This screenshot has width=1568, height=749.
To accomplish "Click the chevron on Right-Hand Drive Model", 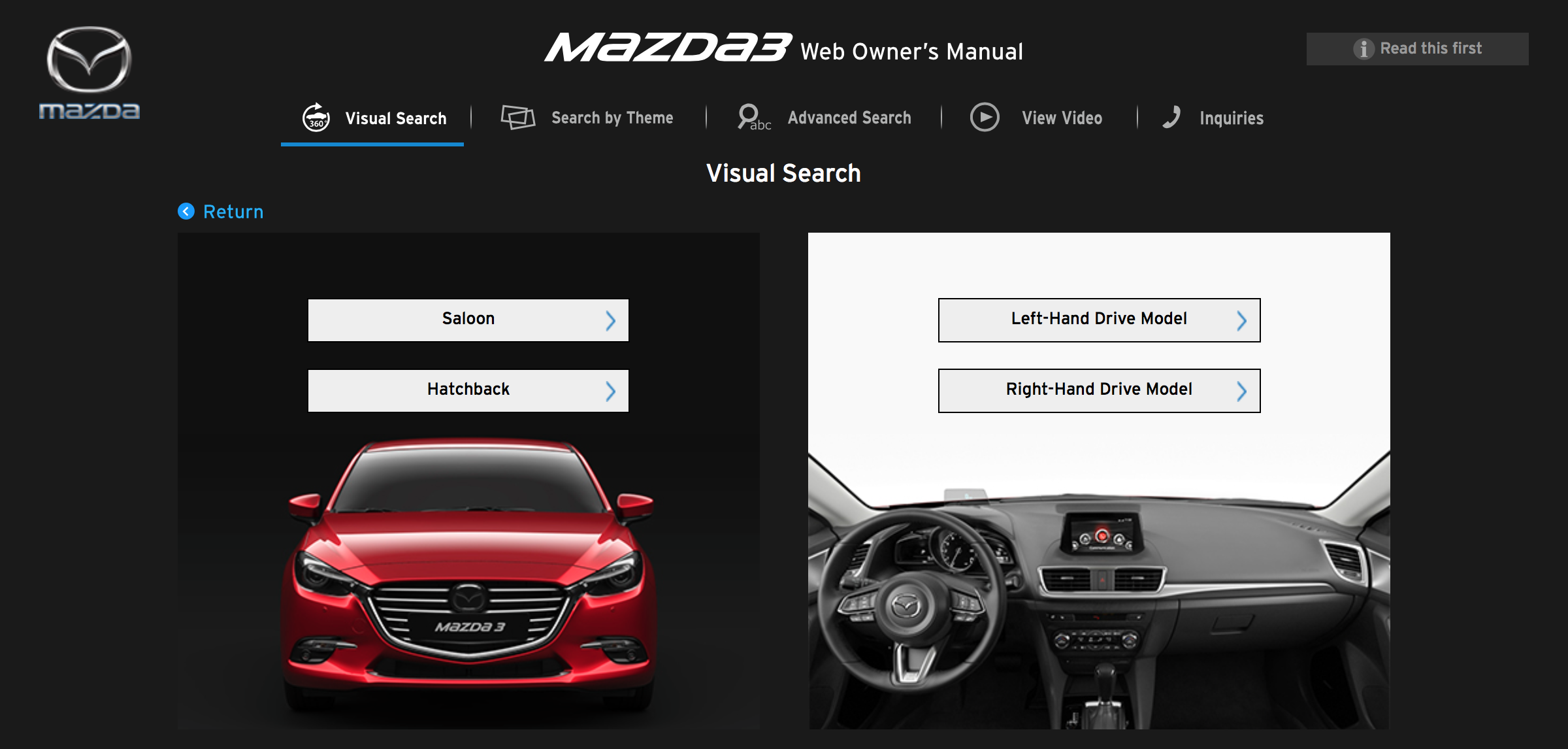I will (1241, 391).
